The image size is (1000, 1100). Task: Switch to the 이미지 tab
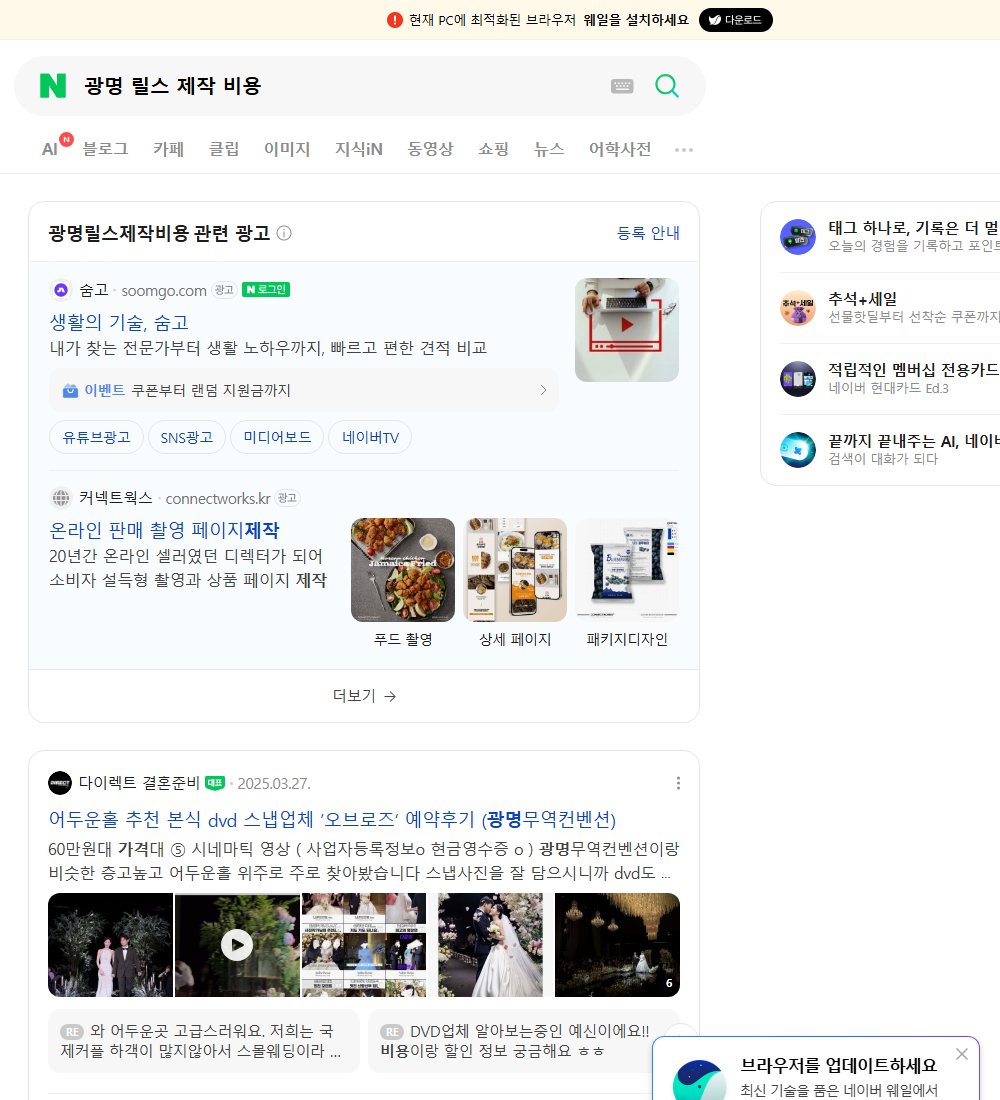point(287,149)
